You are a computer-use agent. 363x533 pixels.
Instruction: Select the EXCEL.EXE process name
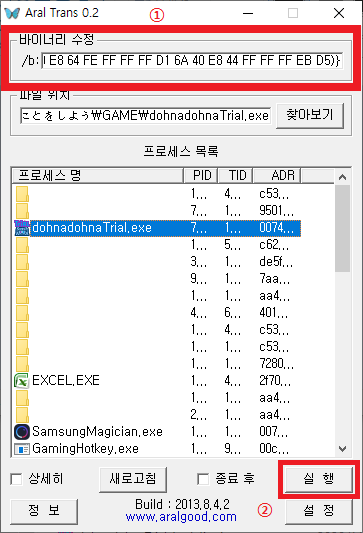(x=66, y=381)
